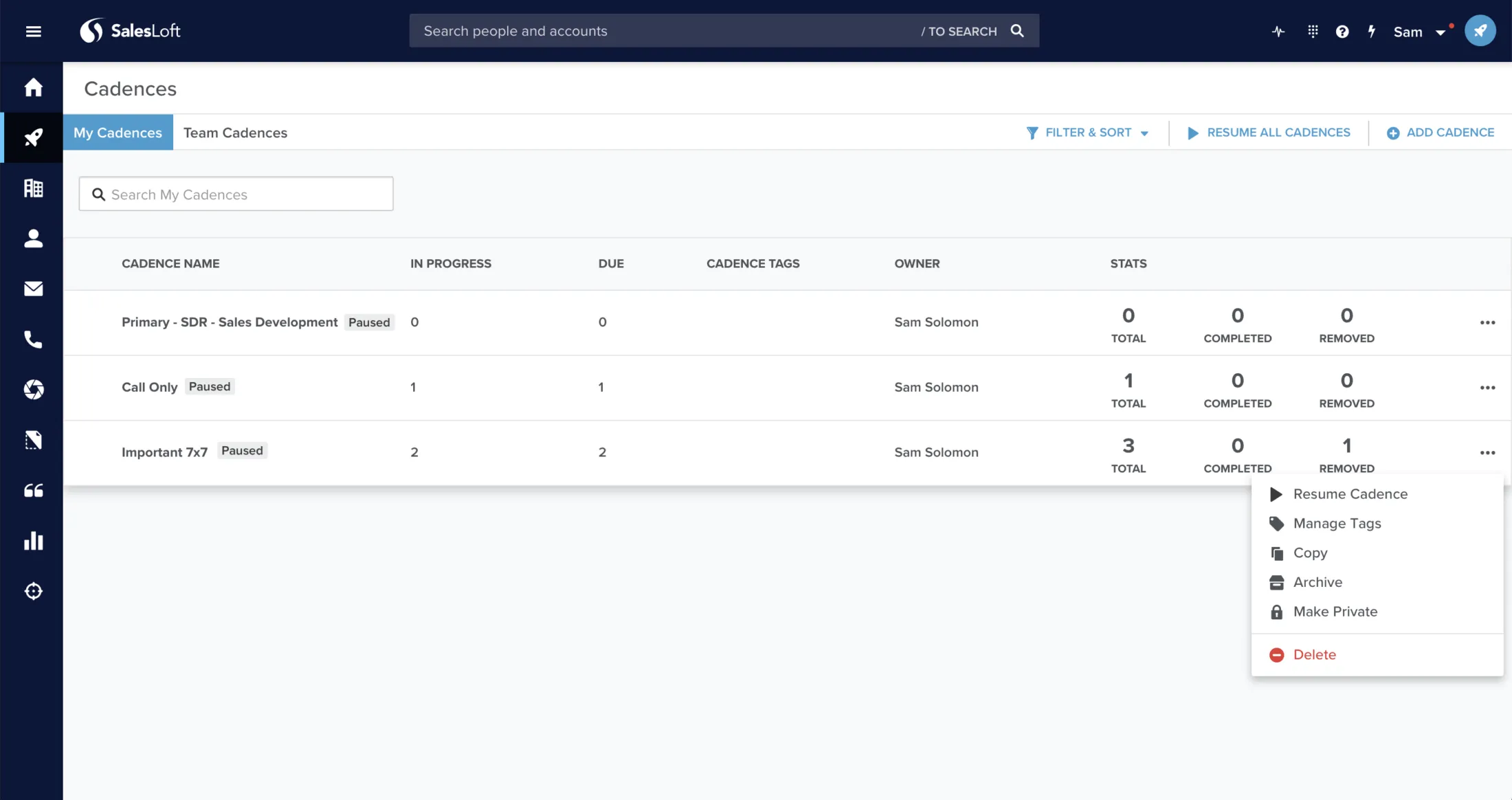Open the hamburger navigation menu
Image resolution: width=1512 pixels, height=800 pixels.
pos(33,31)
